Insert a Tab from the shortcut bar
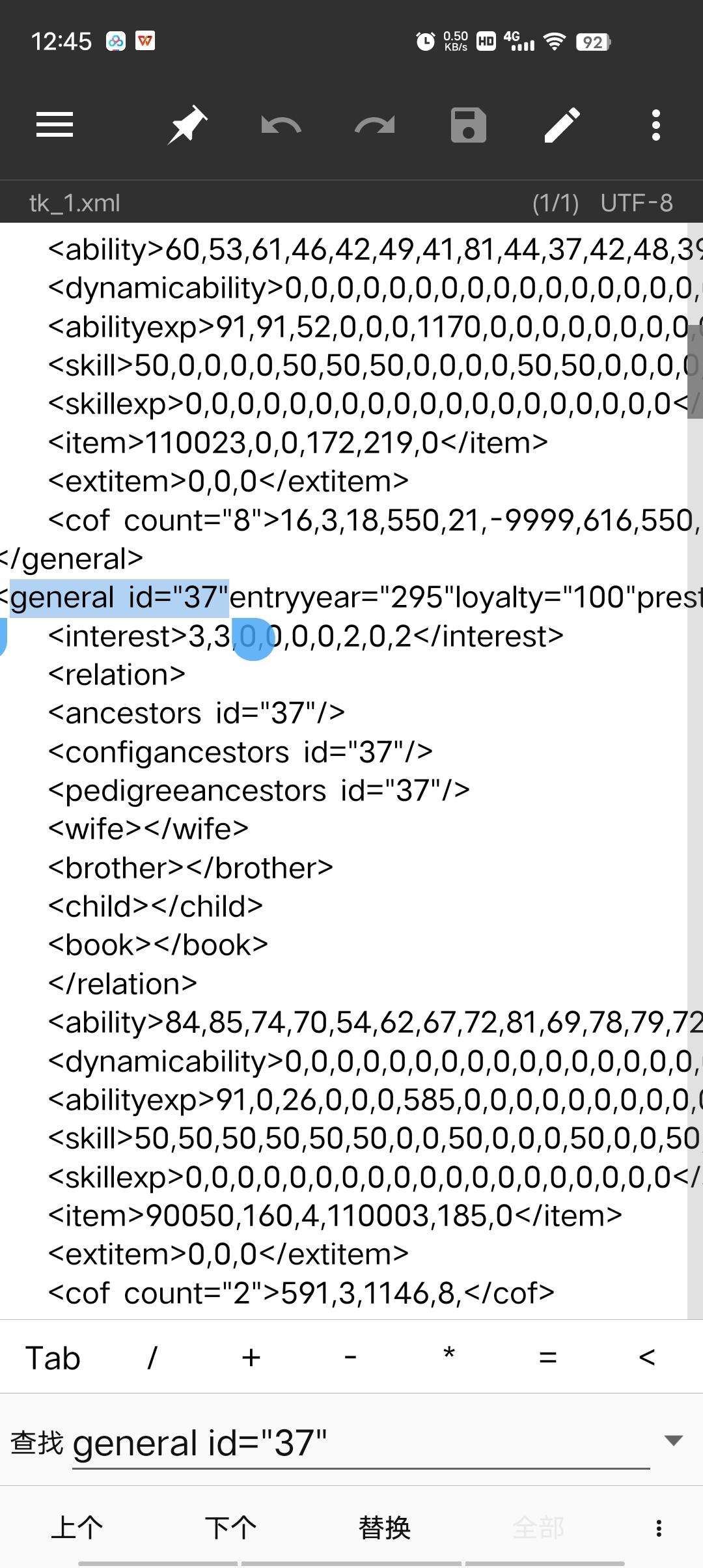 (53, 1358)
